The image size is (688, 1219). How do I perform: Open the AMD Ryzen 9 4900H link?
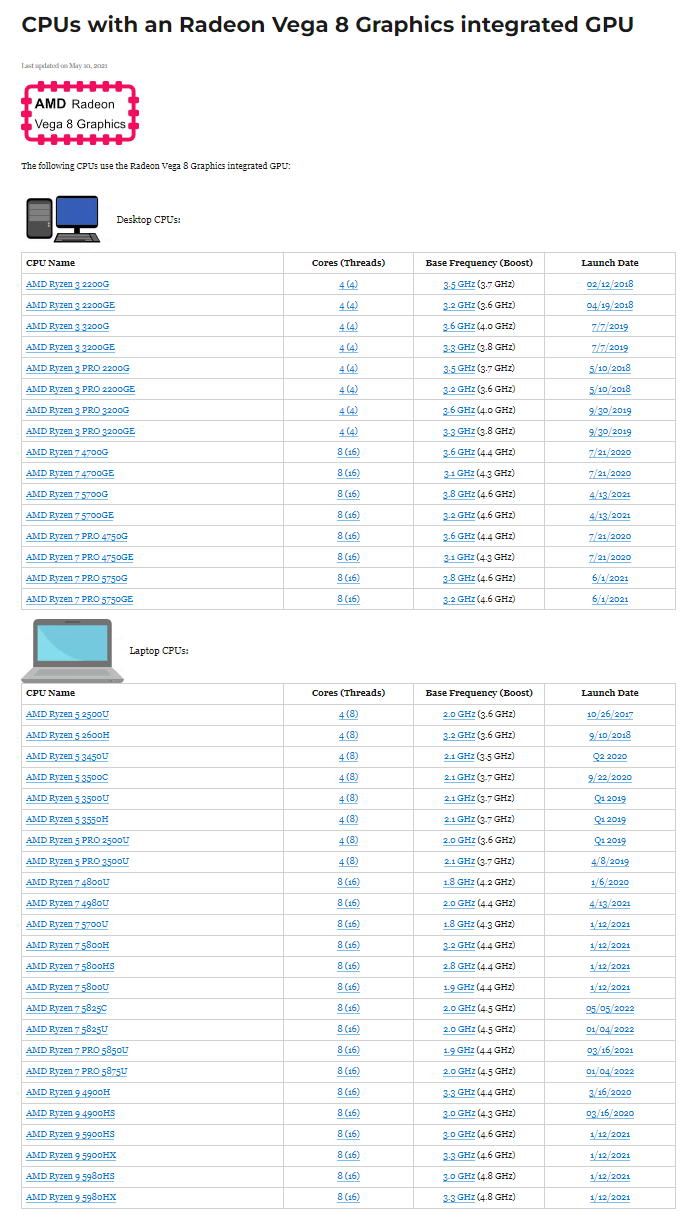click(67, 1093)
